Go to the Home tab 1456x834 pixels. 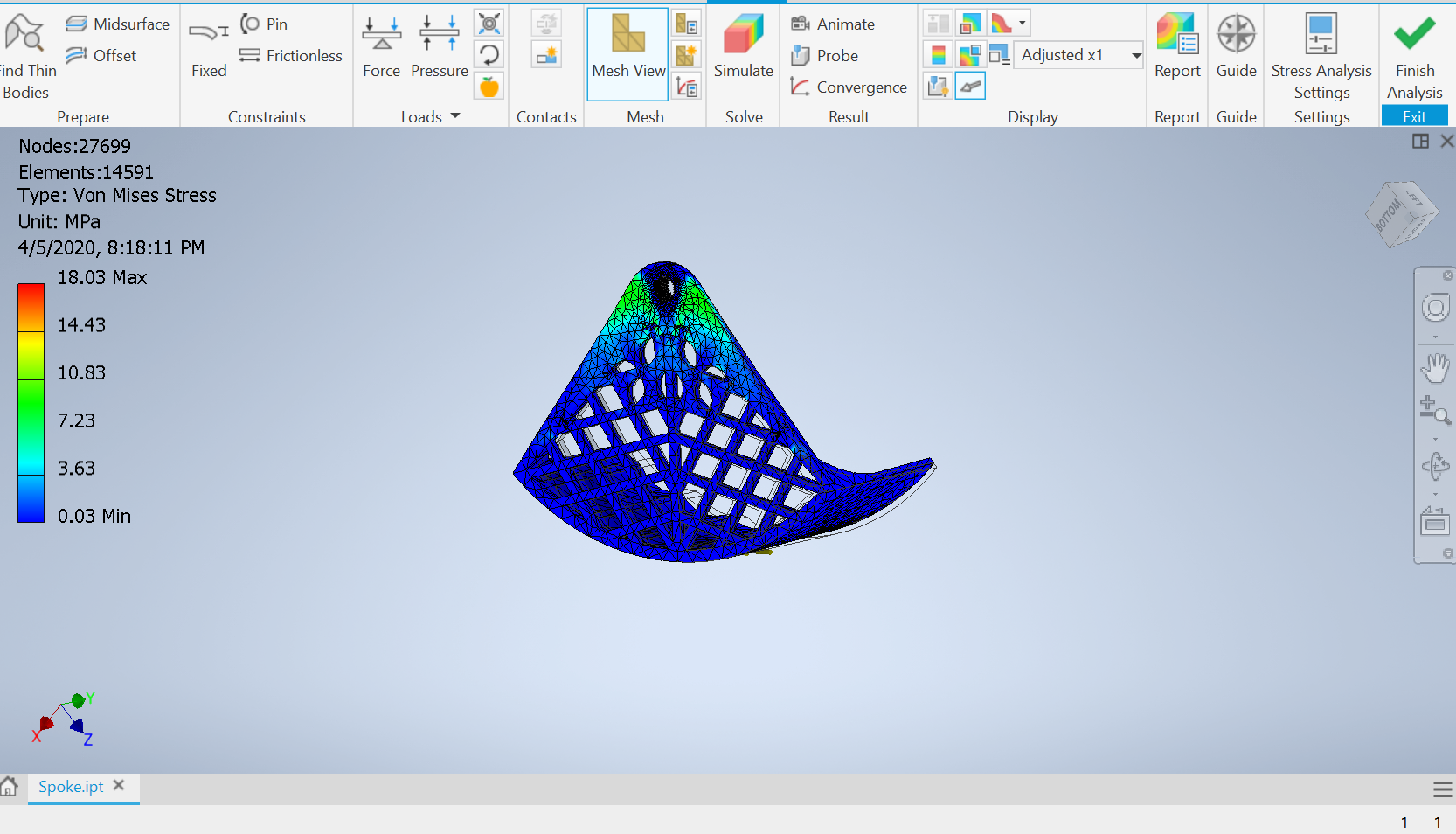pyautogui.click(x=9, y=786)
